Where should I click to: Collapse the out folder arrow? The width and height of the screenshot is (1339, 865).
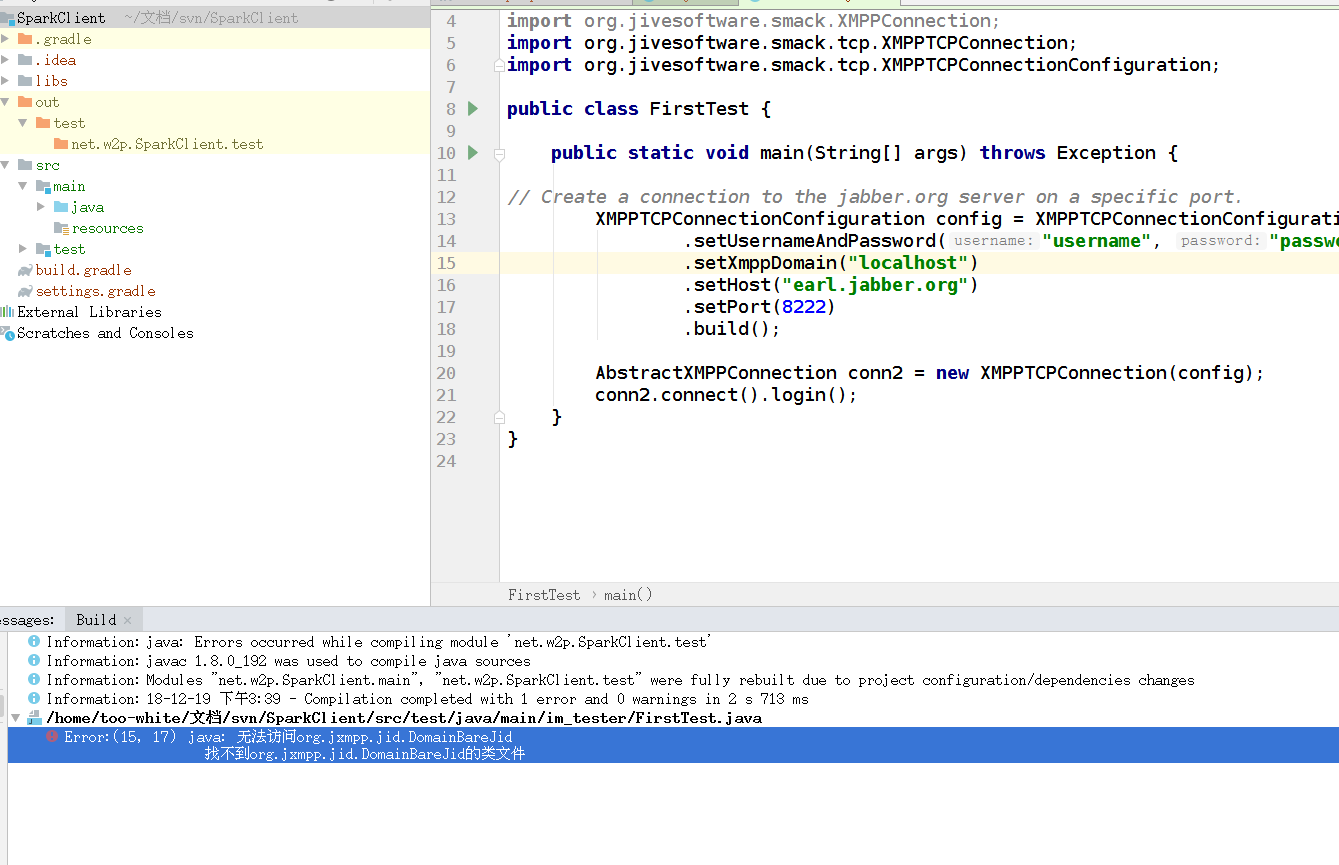pyautogui.click(x=6, y=102)
